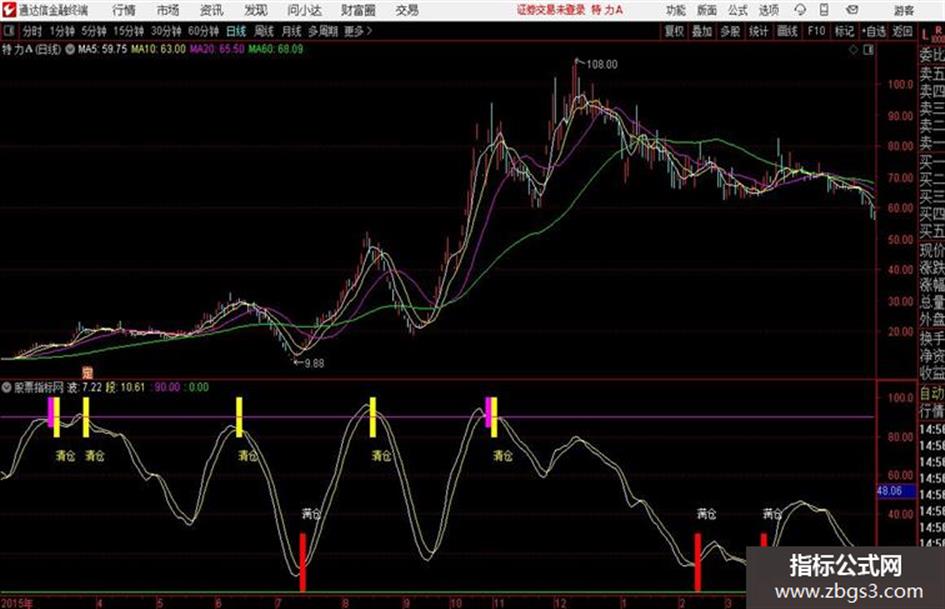Open the 财富圈 menu
Image resolution: width=945 pixels, height=609 pixels.
coord(358,10)
